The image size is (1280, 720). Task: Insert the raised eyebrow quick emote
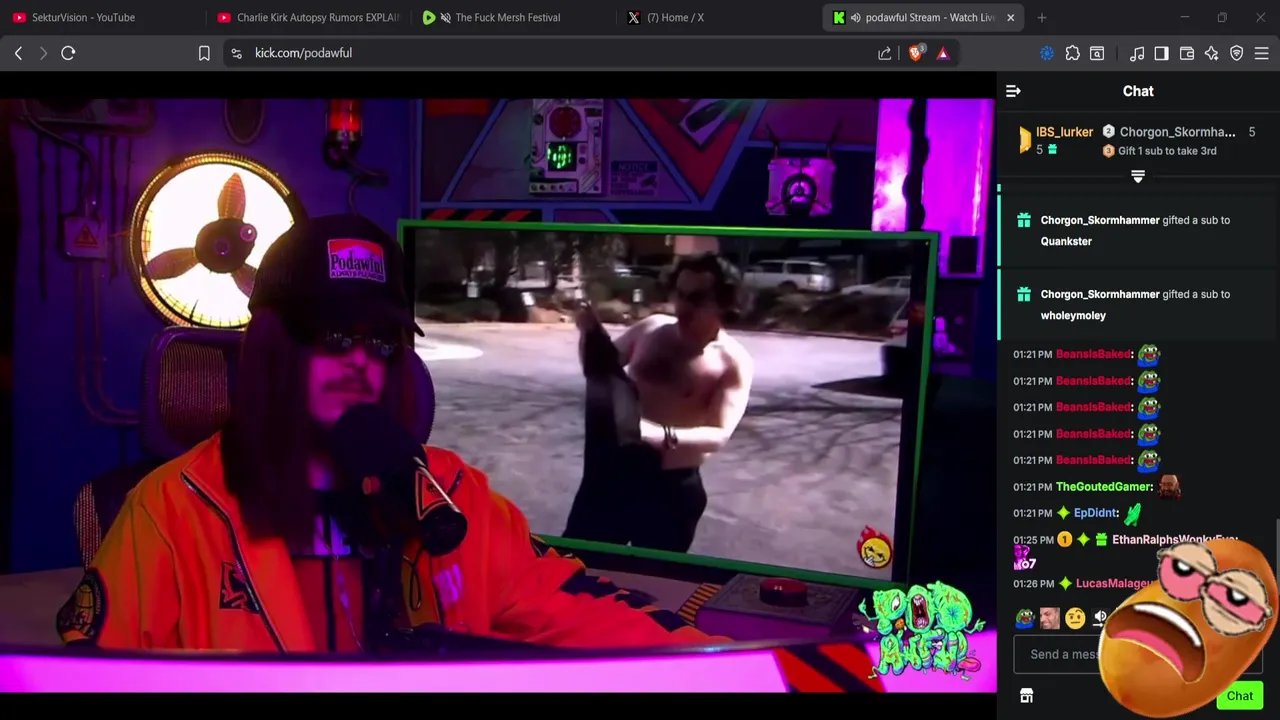(1075, 618)
